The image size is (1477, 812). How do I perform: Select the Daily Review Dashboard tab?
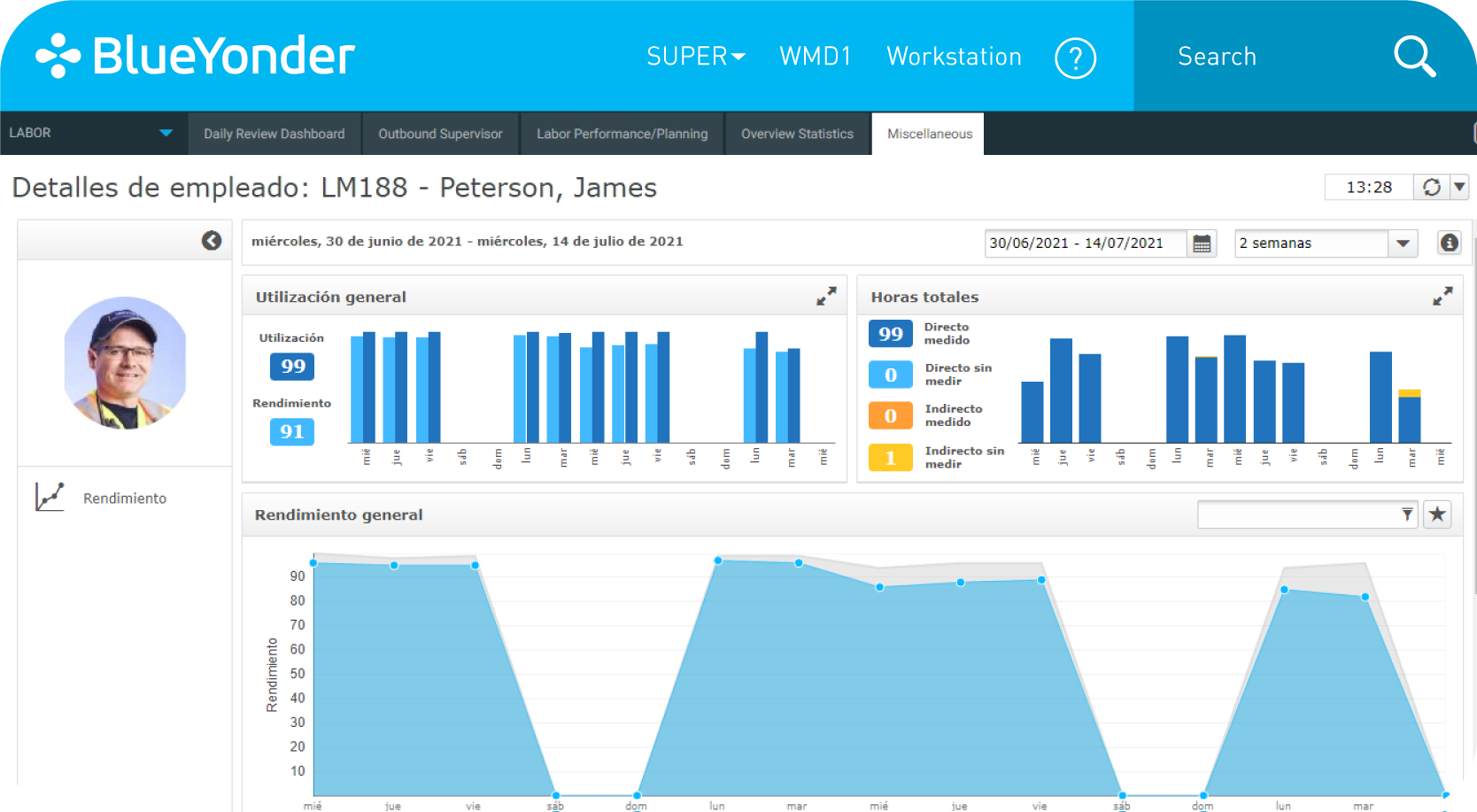(274, 134)
